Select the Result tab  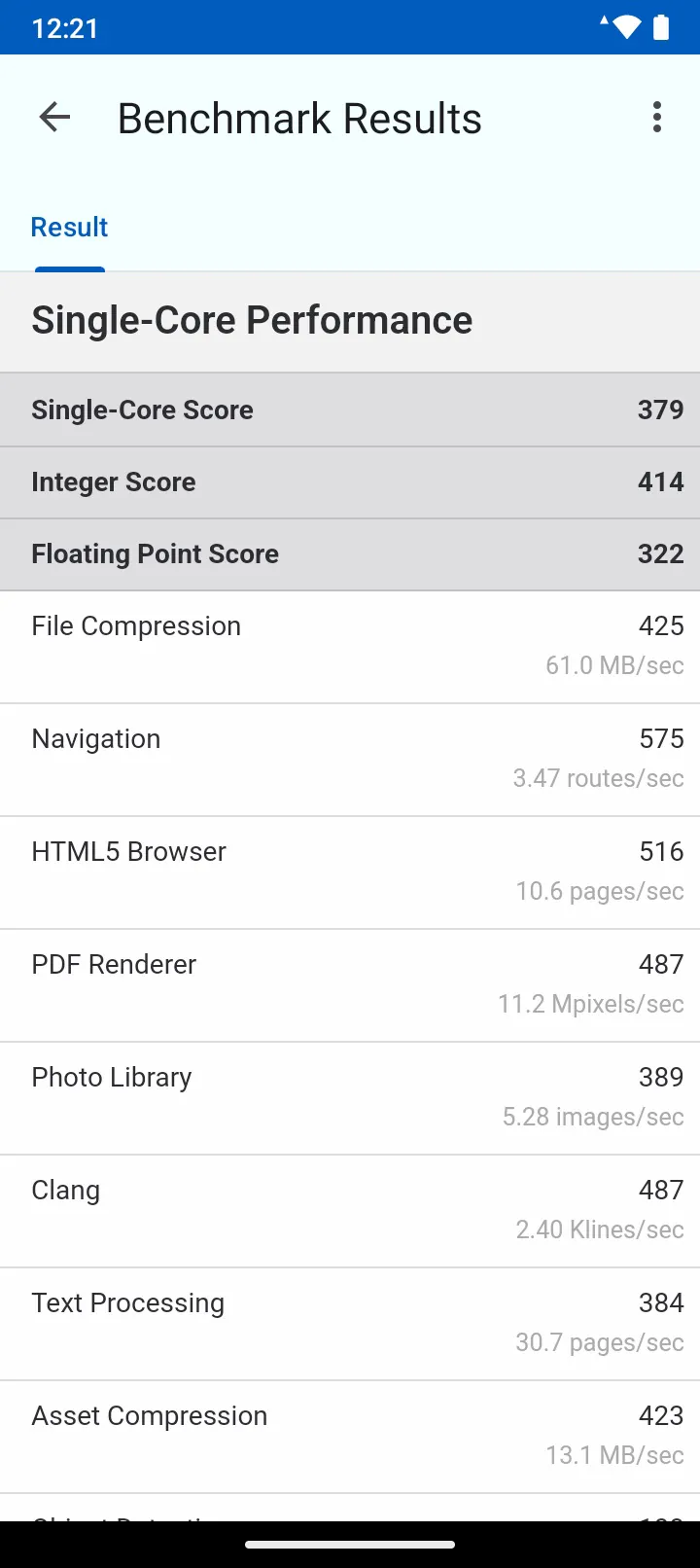point(70,228)
